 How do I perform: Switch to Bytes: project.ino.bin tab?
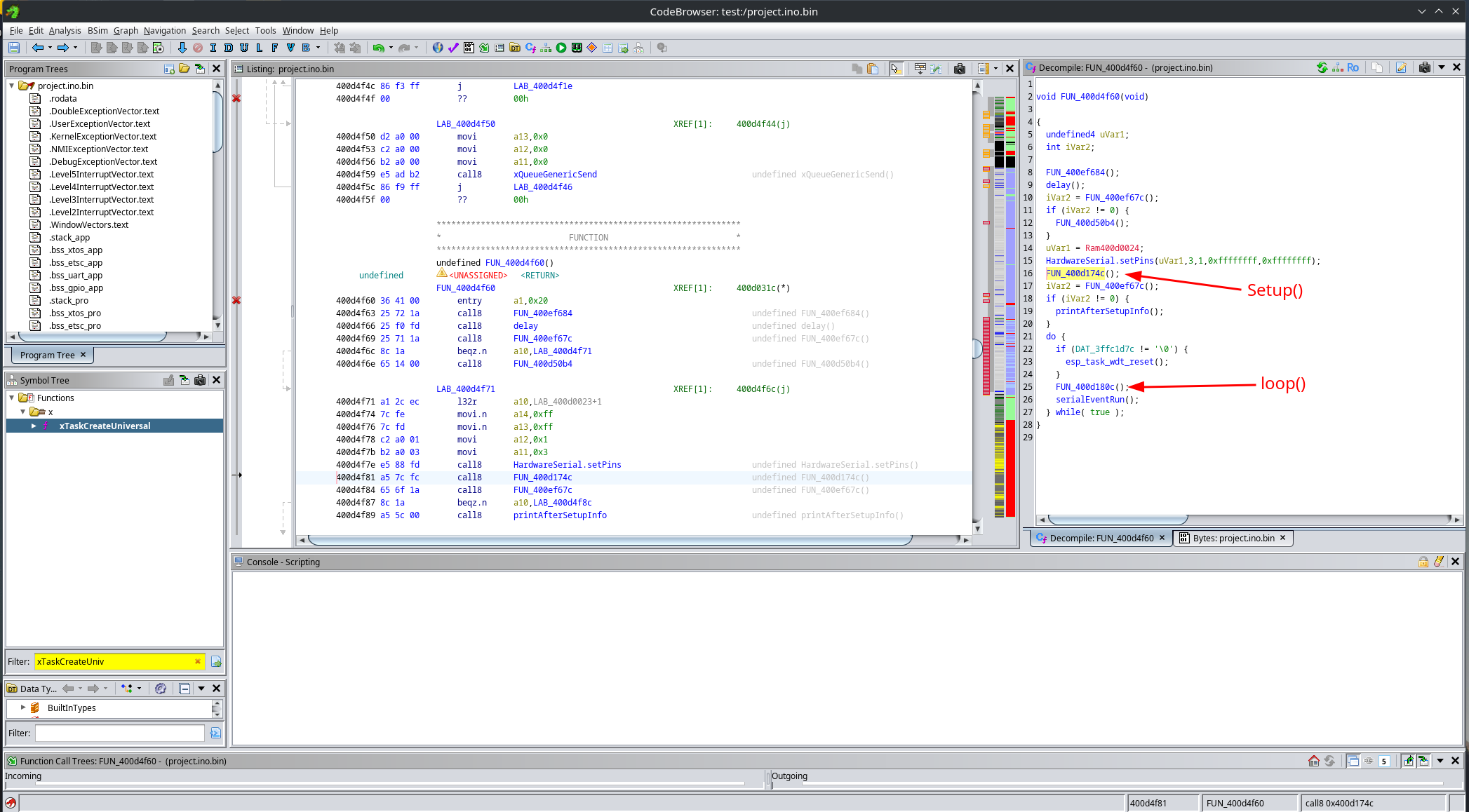[1233, 538]
